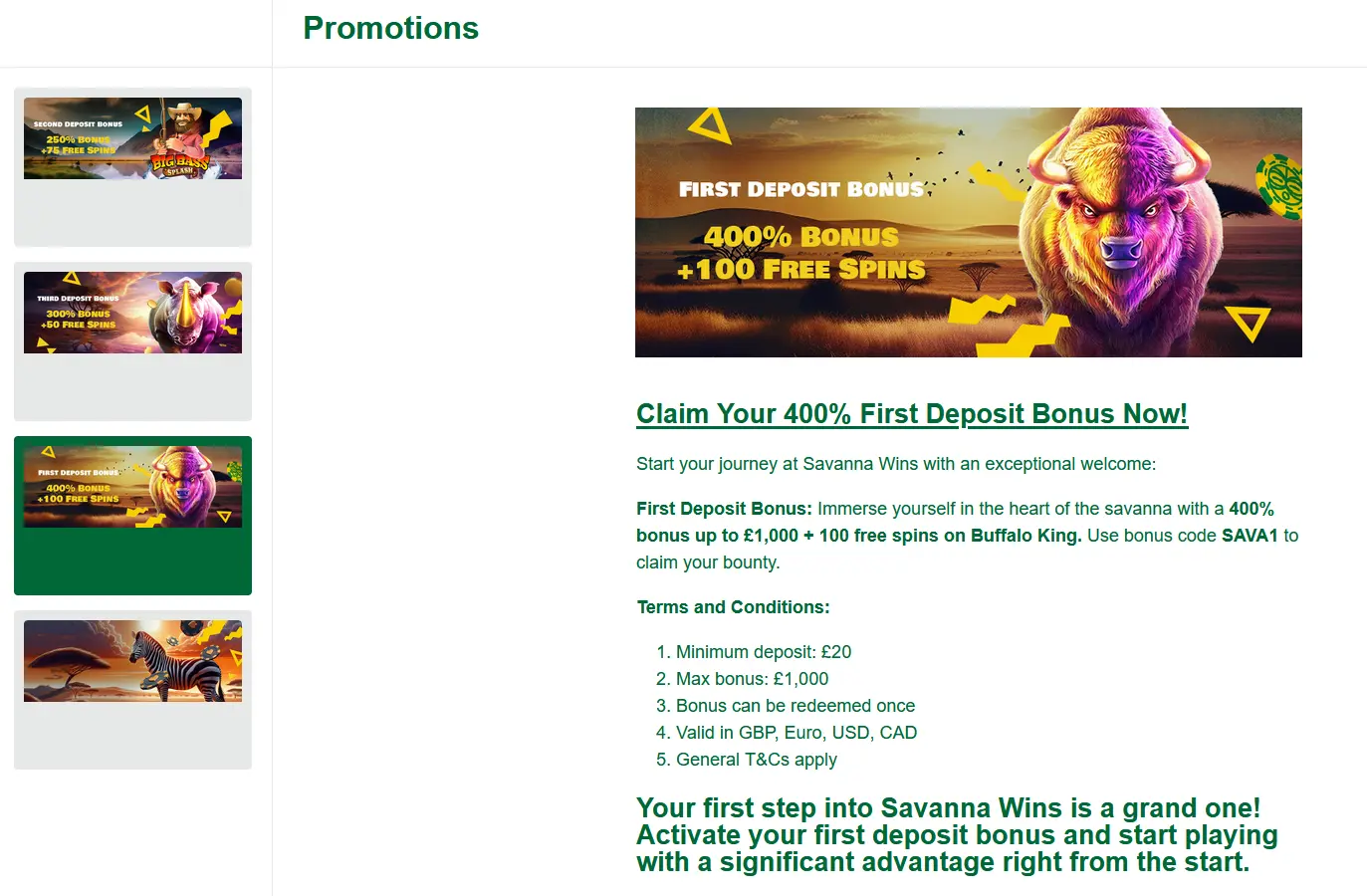Click the highlighted First Deposit Bonus sidebar card
Screen dimensions: 1367x896
click(132, 515)
